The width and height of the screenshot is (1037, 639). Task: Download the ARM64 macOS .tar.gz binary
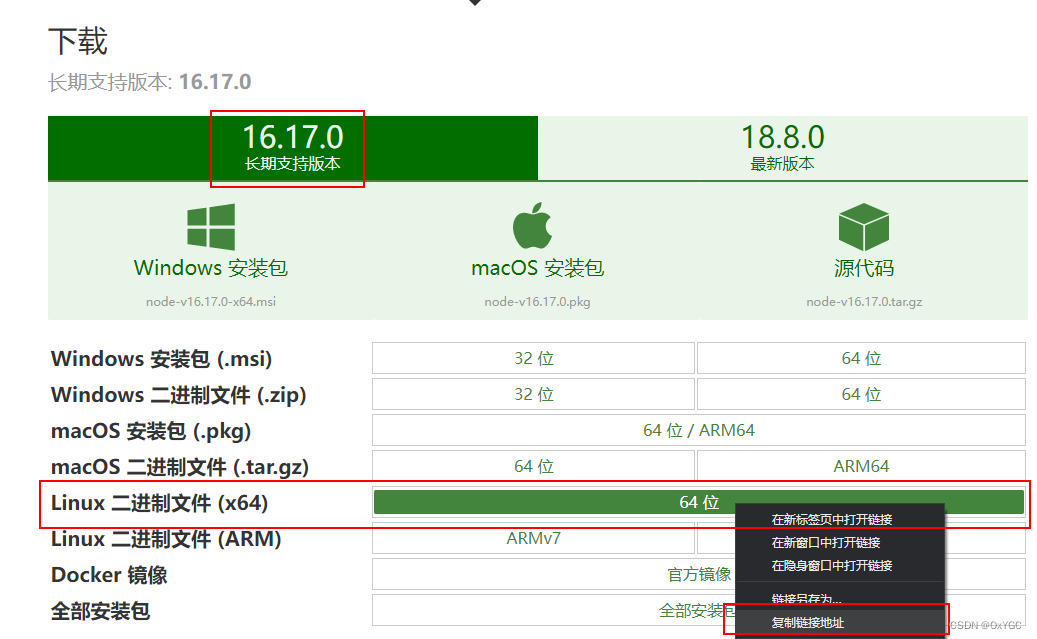pos(861,466)
